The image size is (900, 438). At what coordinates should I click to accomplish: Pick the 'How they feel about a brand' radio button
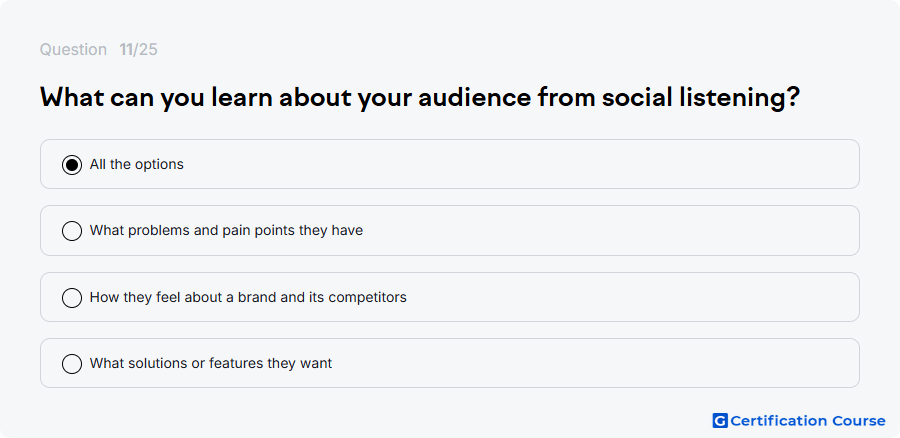(72, 297)
